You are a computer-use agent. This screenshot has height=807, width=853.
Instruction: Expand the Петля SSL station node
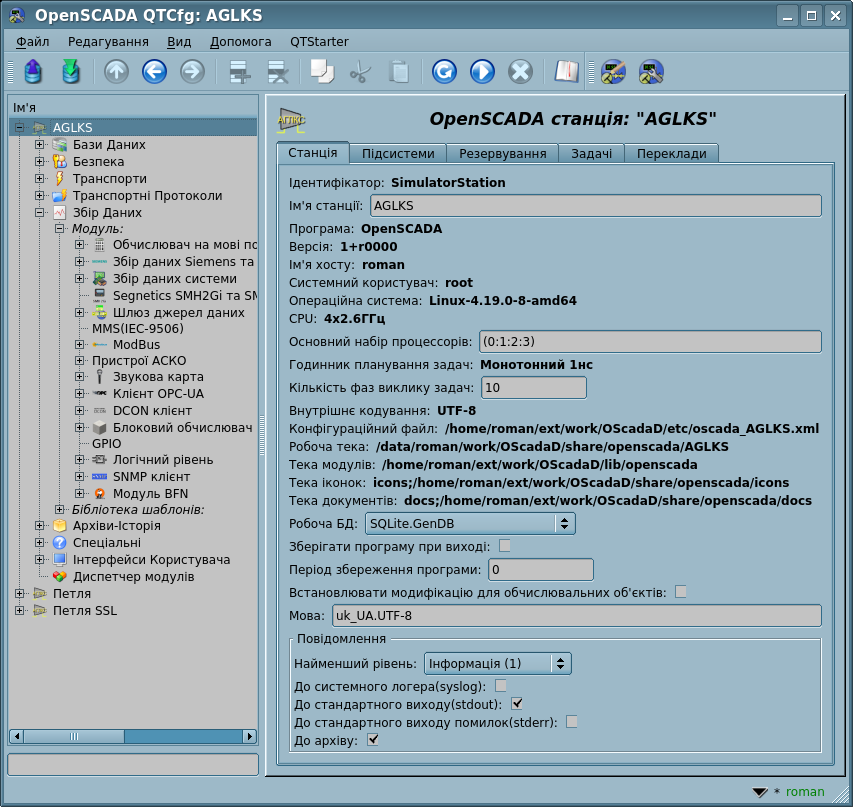20,611
